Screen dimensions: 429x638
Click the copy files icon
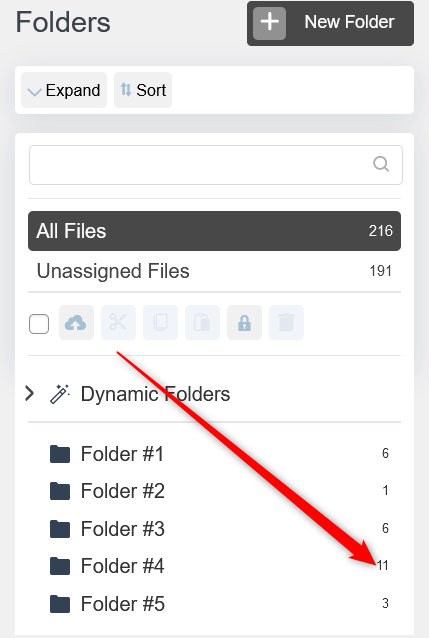tap(160, 323)
